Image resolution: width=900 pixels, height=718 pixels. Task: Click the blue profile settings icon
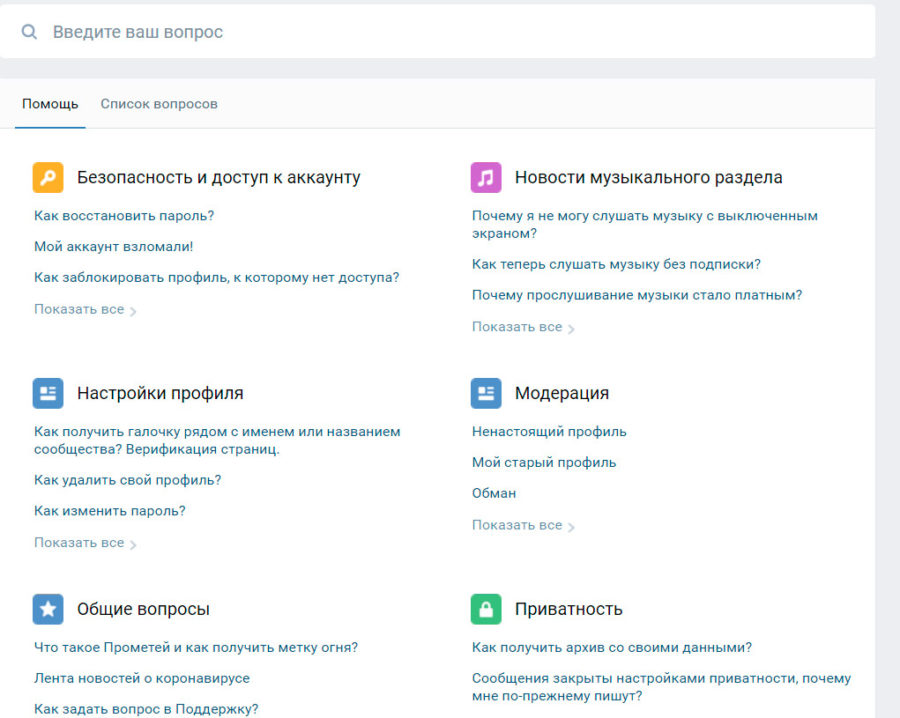pyautogui.click(x=48, y=393)
